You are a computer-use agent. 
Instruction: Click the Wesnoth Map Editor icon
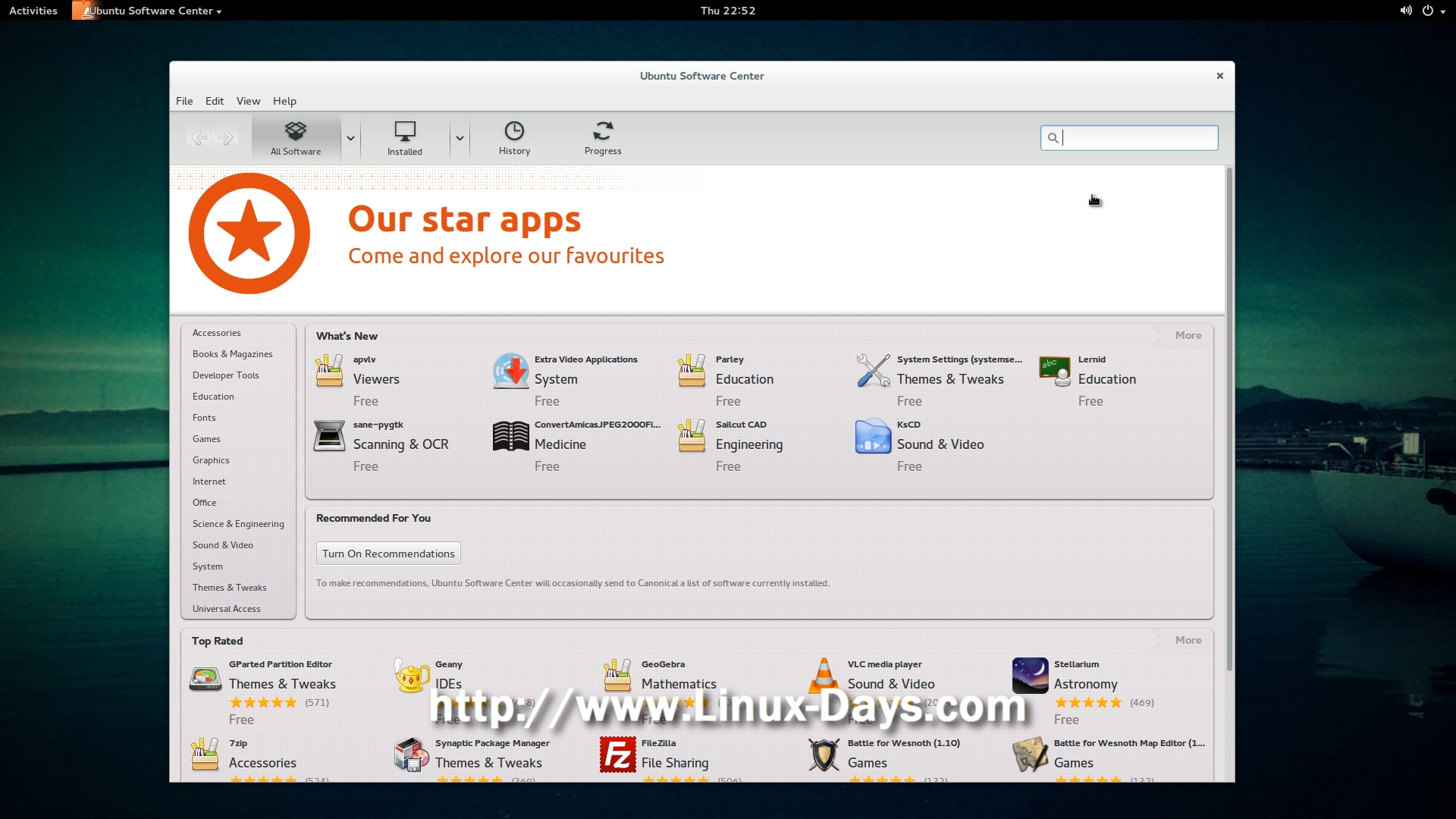(1030, 755)
